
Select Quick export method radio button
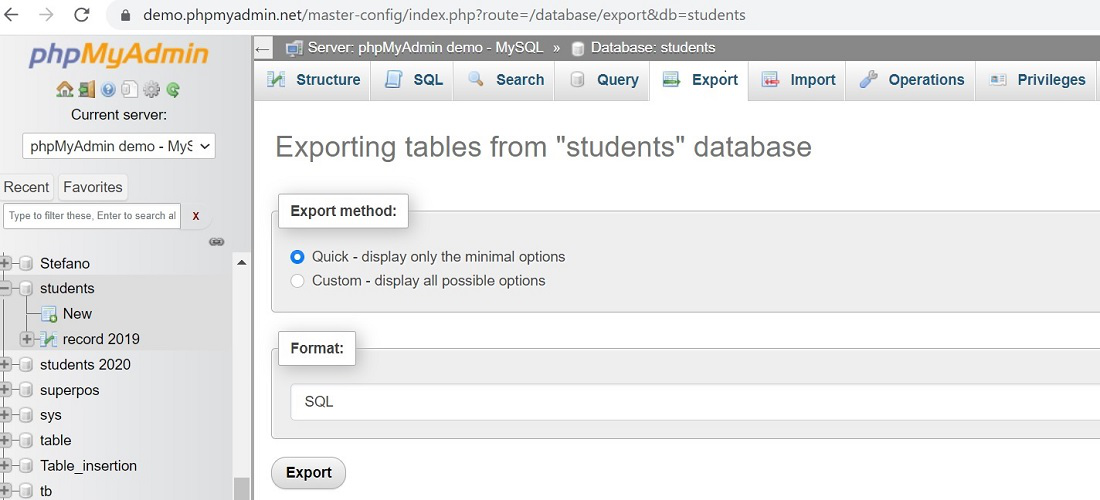click(x=297, y=257)
